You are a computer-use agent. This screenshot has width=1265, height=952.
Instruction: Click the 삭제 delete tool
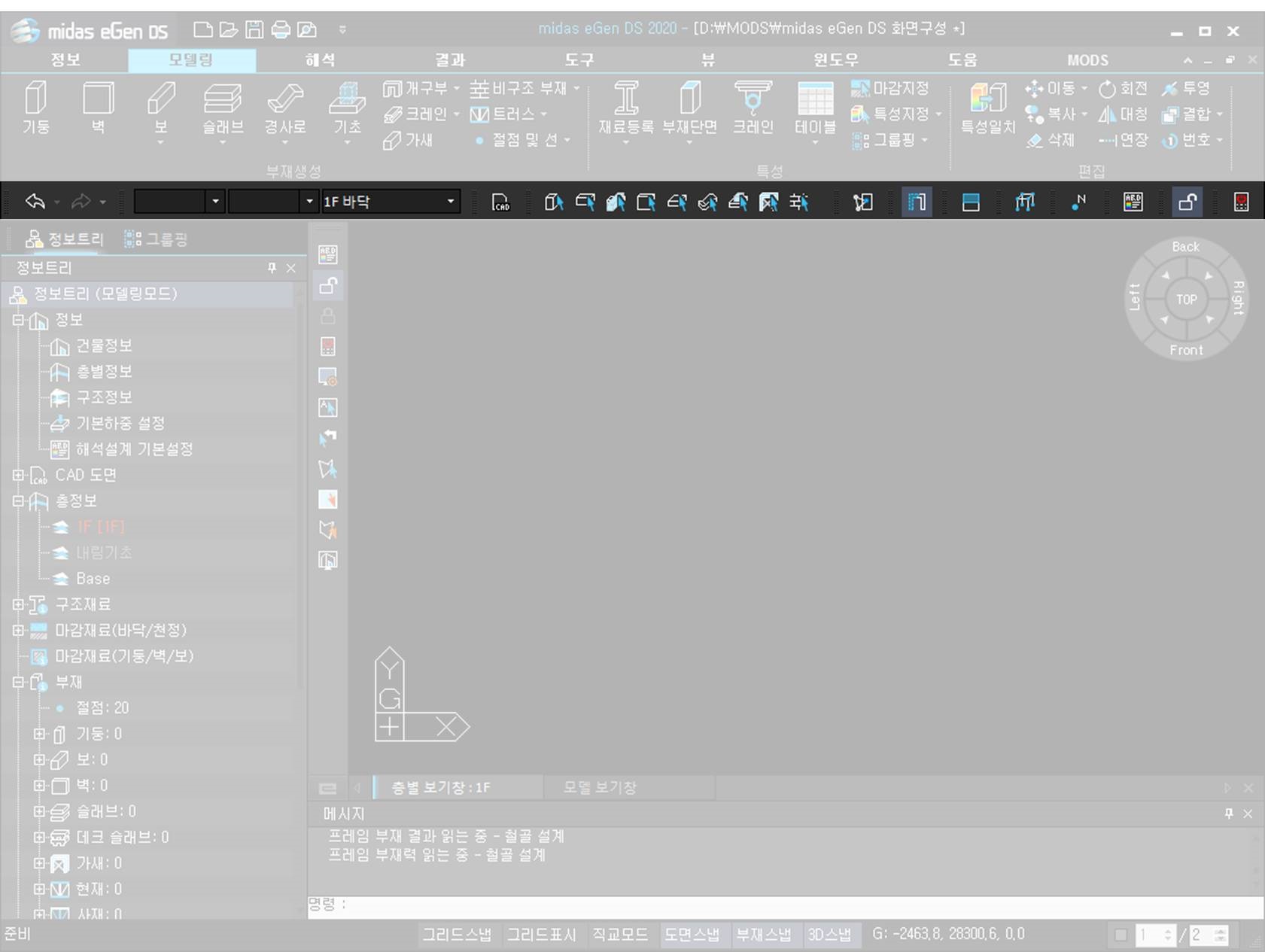pyautogui.click(x=1050, y=140)
